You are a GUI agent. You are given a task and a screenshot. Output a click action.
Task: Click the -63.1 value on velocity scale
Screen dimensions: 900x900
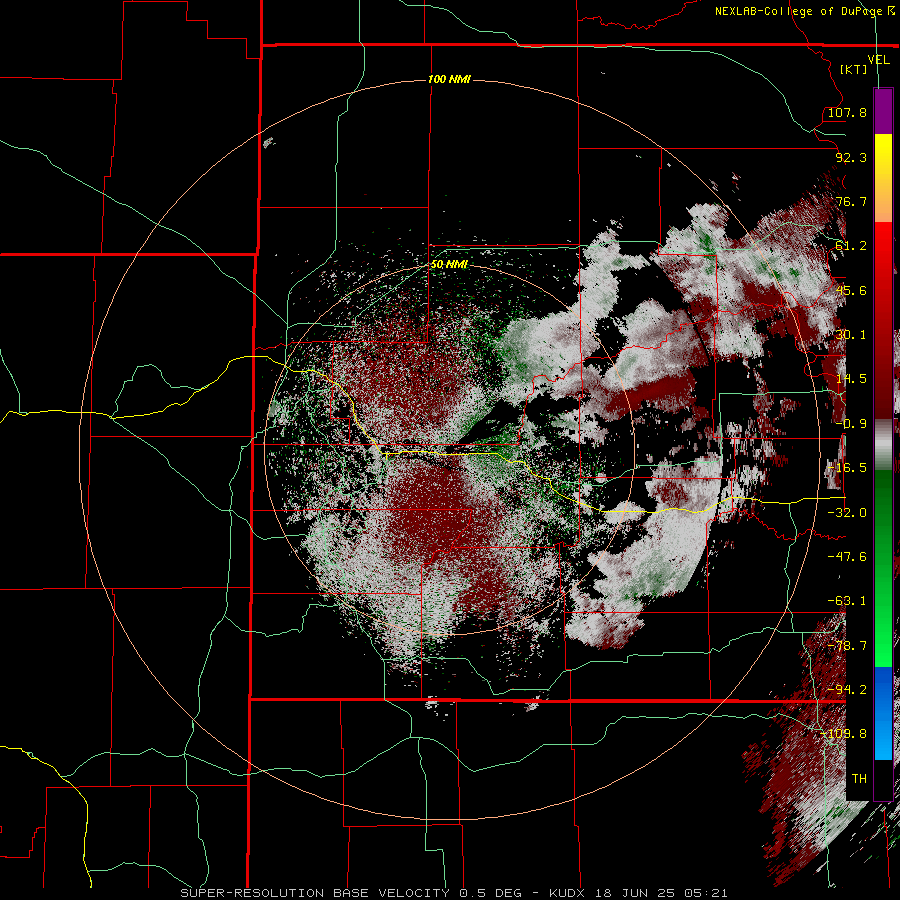847,601
